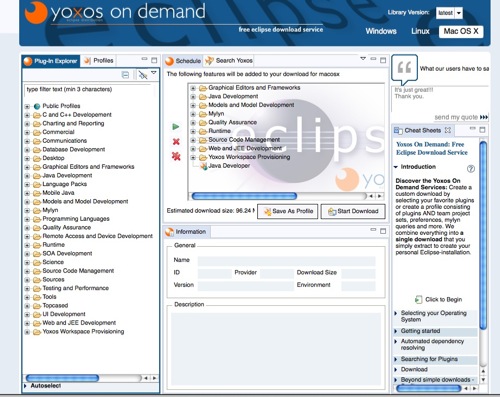Image resolution: width=500 pixels, height=397 pixels.
Task: Open Automated dependency resolving step
Action: (432, 344)
